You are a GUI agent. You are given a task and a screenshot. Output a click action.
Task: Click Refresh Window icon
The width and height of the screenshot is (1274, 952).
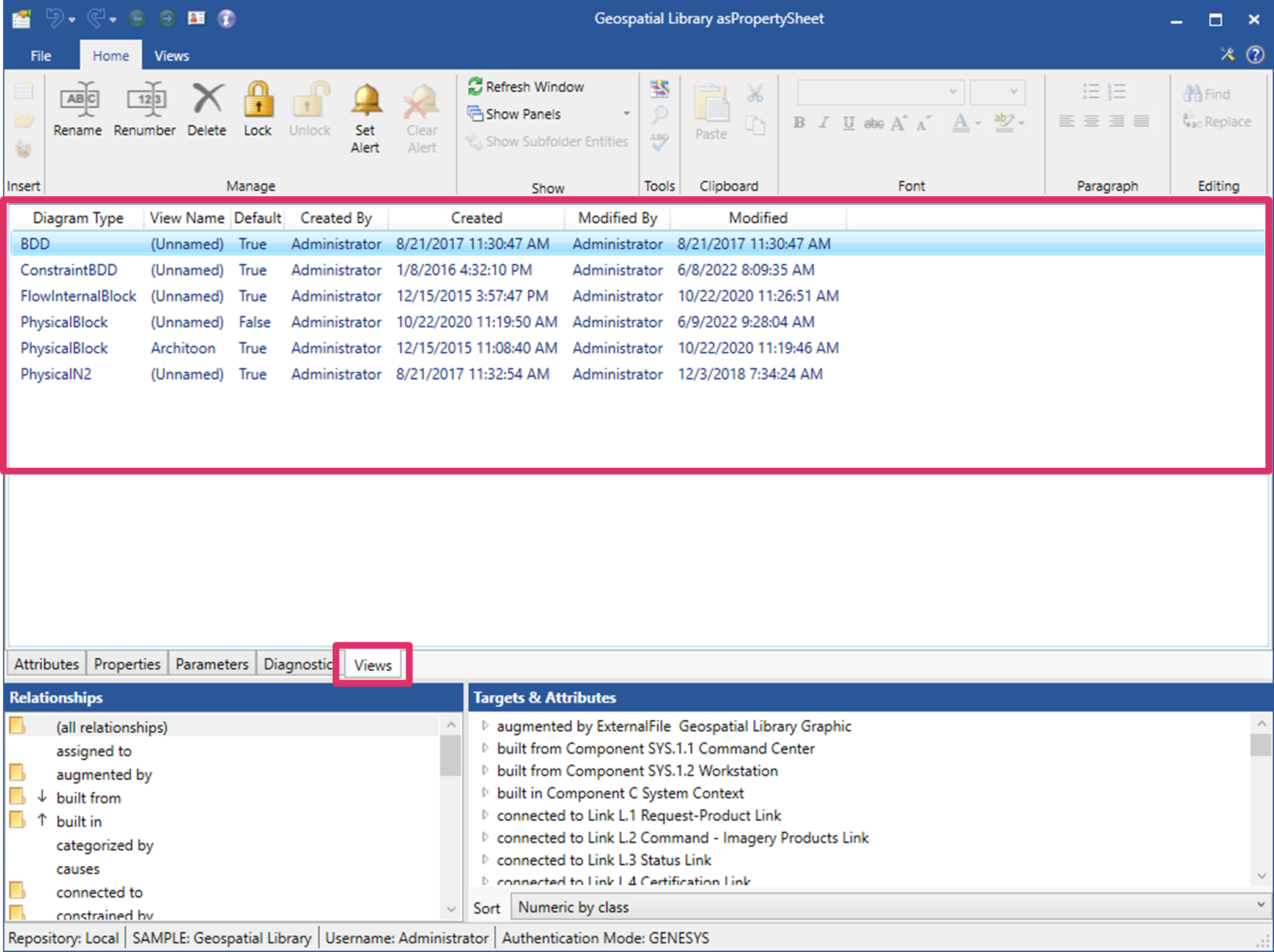[x=476, y=87]
